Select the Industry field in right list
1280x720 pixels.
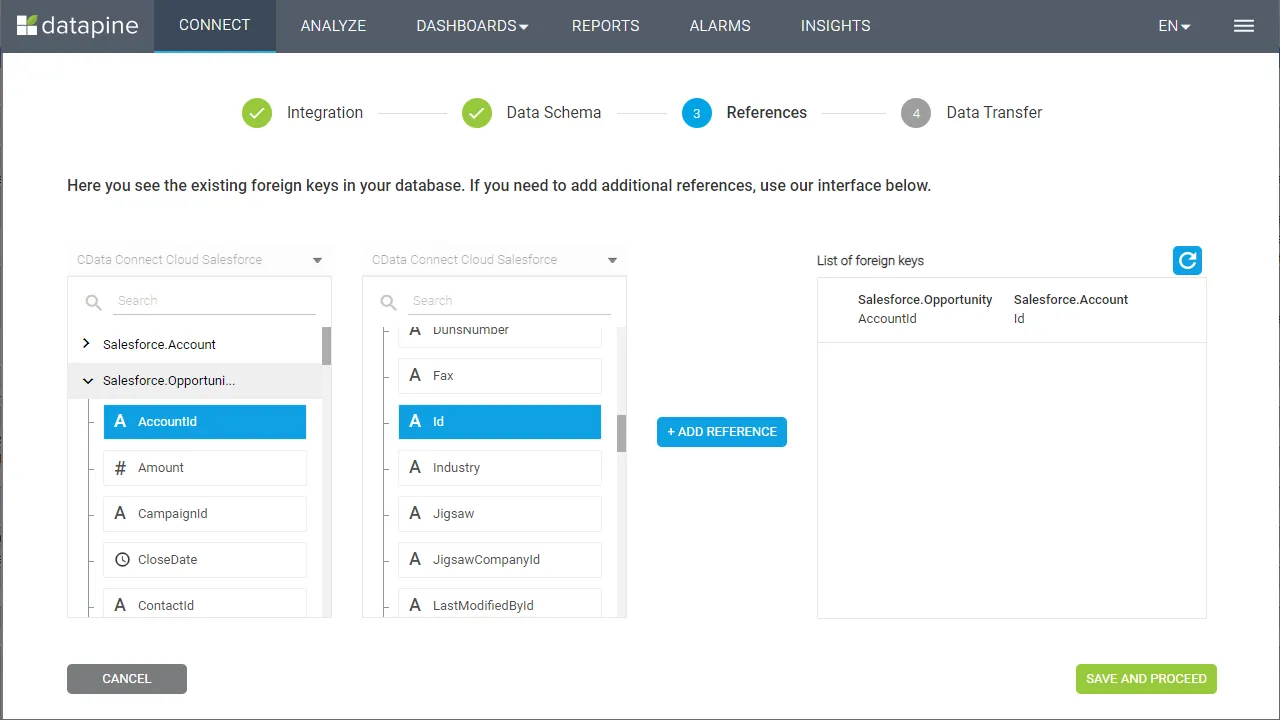(500, 468)
